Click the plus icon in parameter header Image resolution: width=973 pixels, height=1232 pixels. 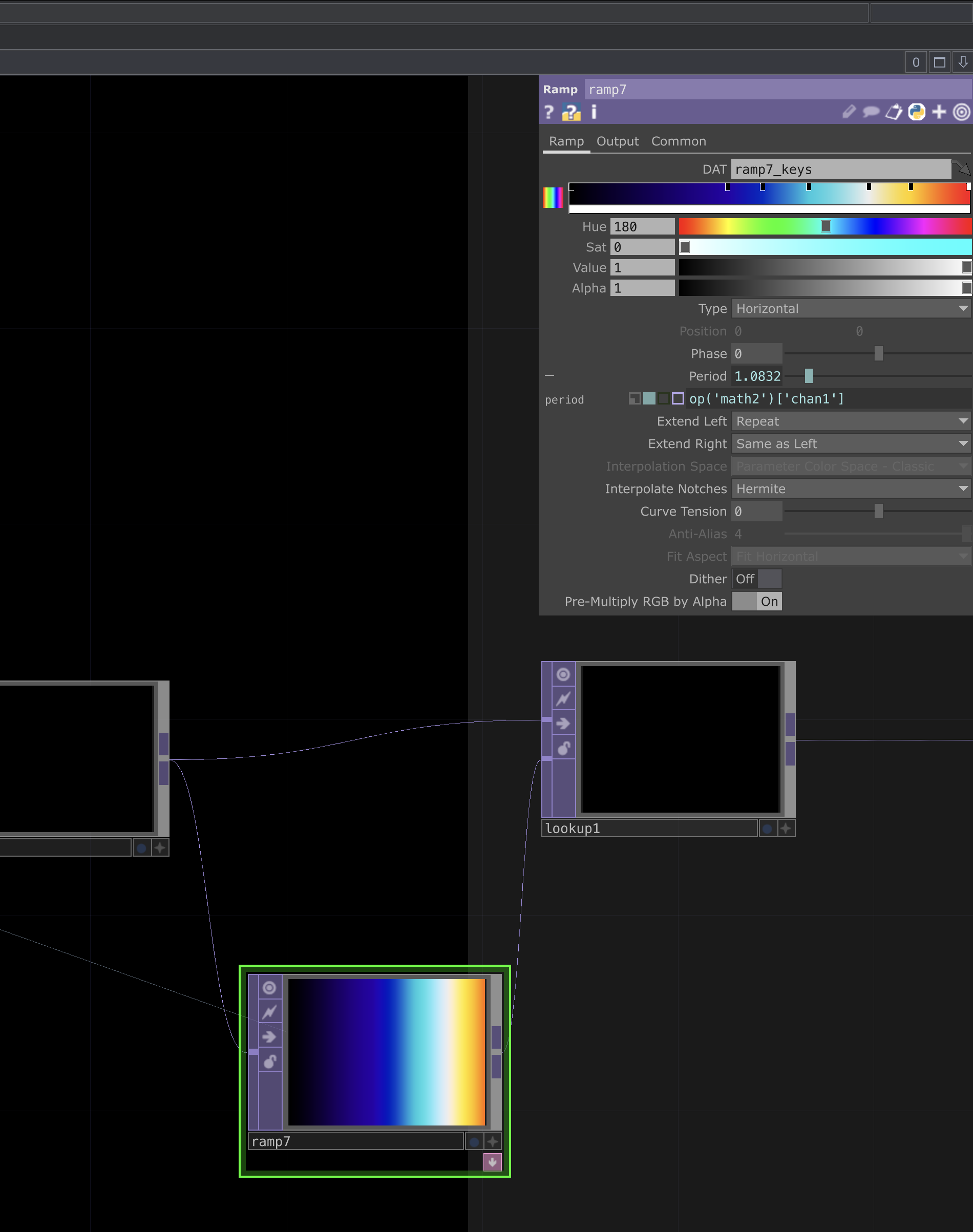[x=939, y=112]
